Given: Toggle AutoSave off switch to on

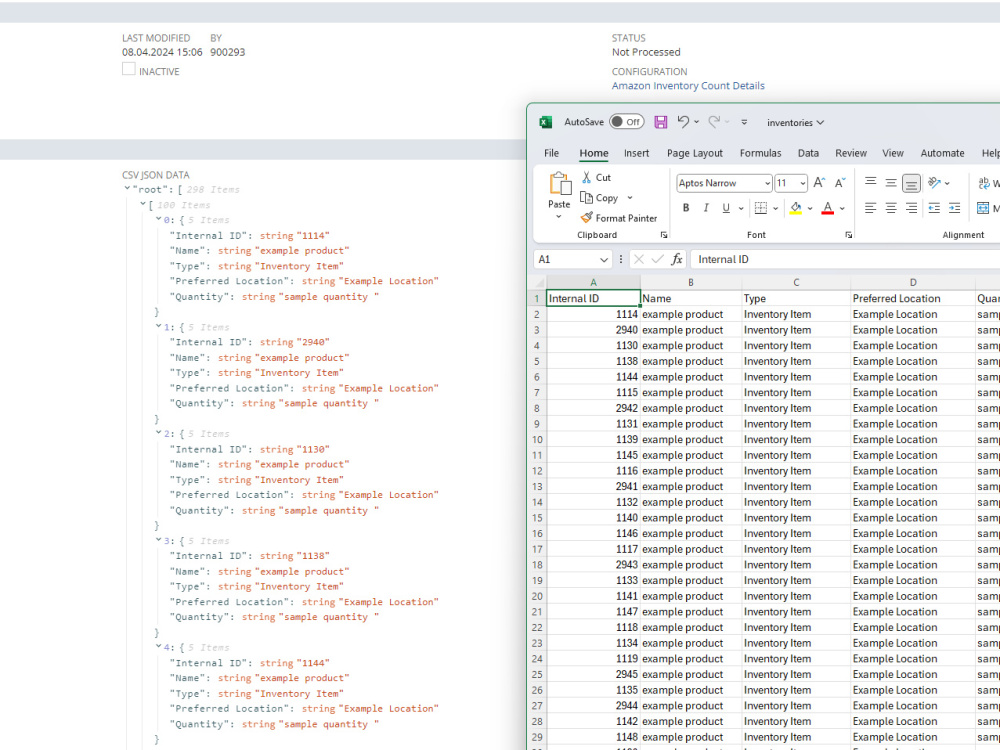Looking at the screenshot, I should [x=627, y=121].
